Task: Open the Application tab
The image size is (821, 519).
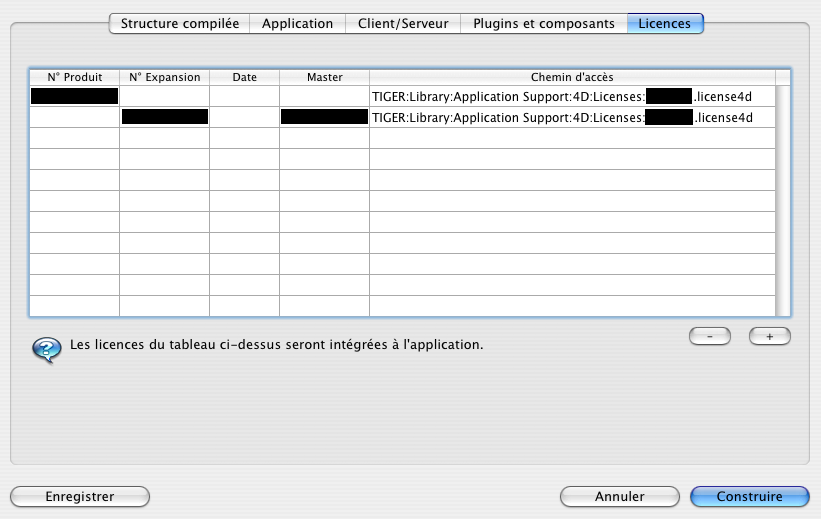Action: pyautogui.click(x=297, y=23)
